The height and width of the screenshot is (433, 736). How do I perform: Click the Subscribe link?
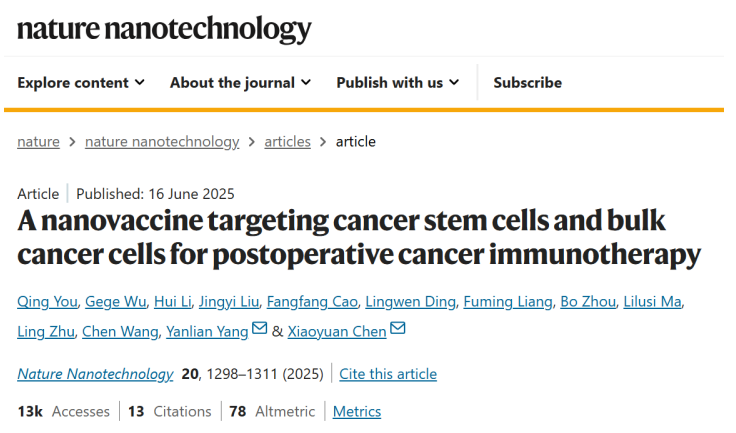[x=527, y=83]
